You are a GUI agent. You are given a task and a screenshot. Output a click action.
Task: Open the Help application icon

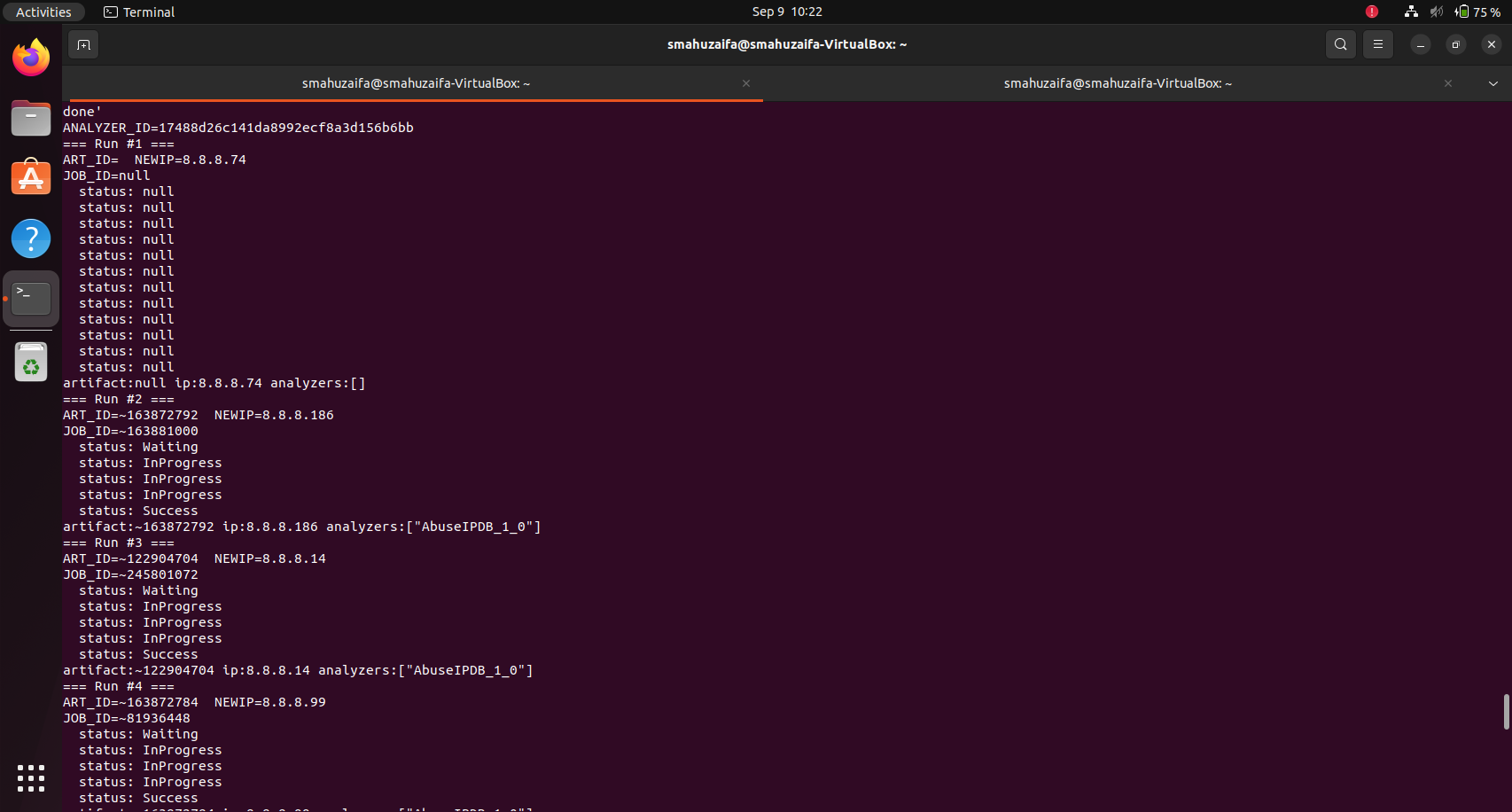point(31,238)
